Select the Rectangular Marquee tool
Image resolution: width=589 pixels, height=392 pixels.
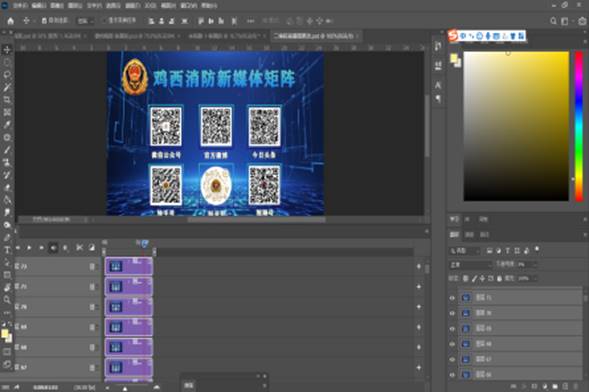coord(7,62)
